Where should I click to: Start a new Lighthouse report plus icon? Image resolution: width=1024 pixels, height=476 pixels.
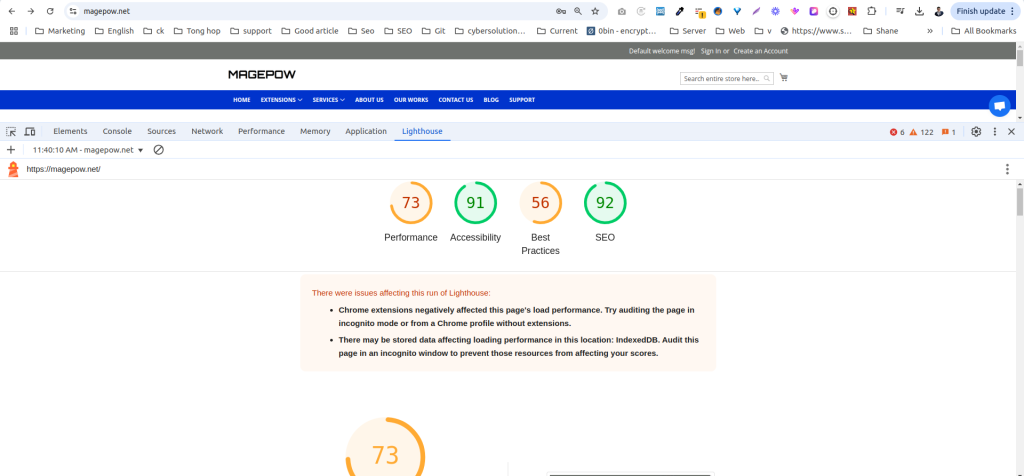[x=10, y=150]
